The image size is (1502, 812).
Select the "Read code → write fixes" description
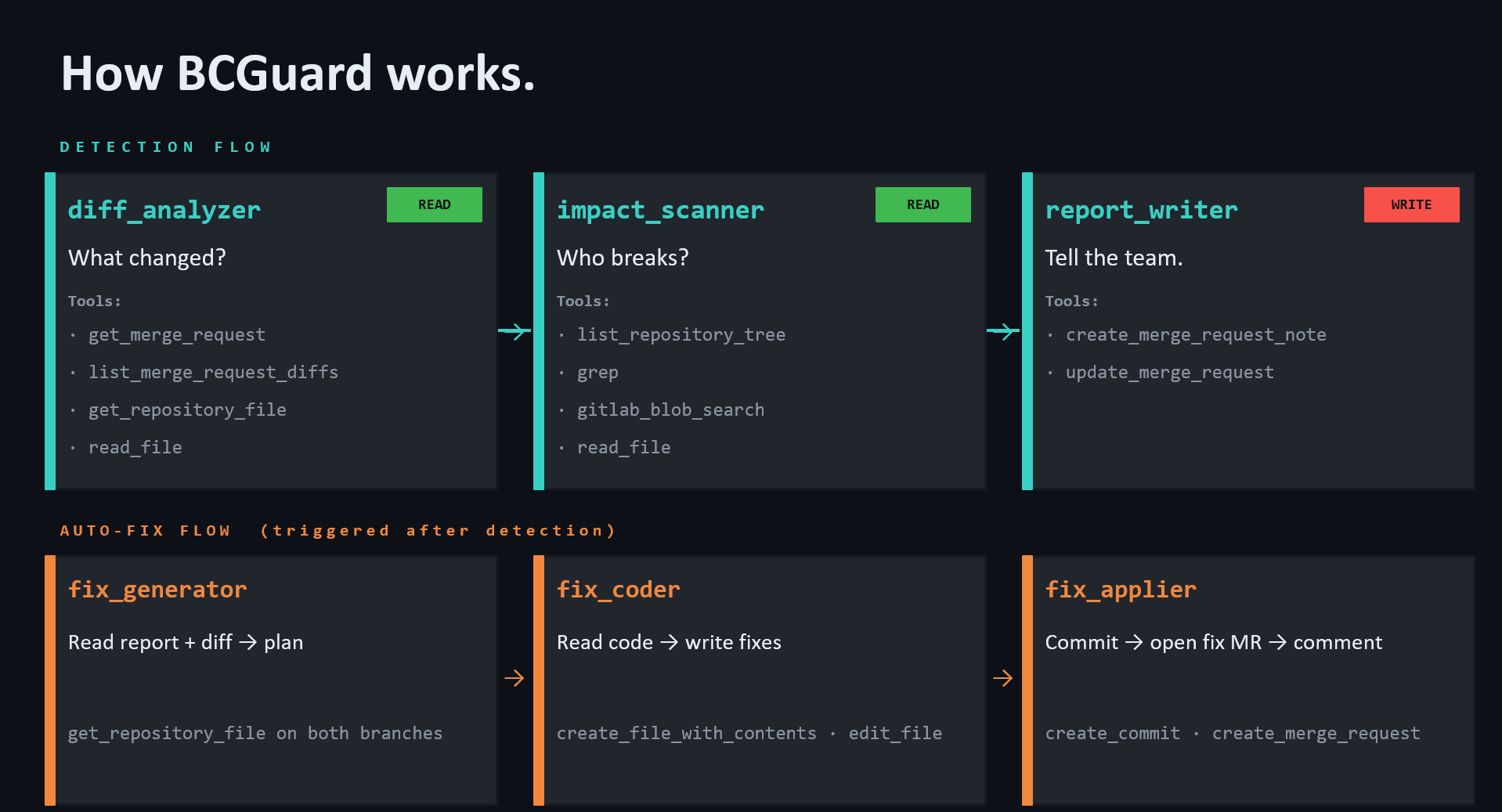(669, 643)
